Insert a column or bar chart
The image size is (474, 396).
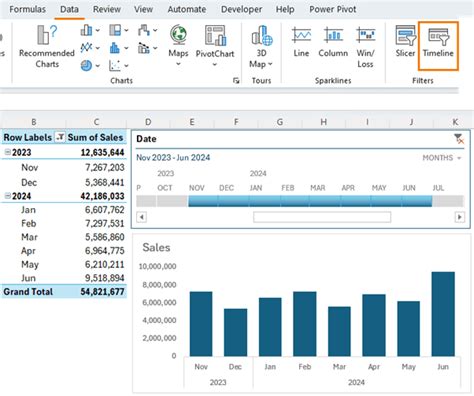[86, 30]
